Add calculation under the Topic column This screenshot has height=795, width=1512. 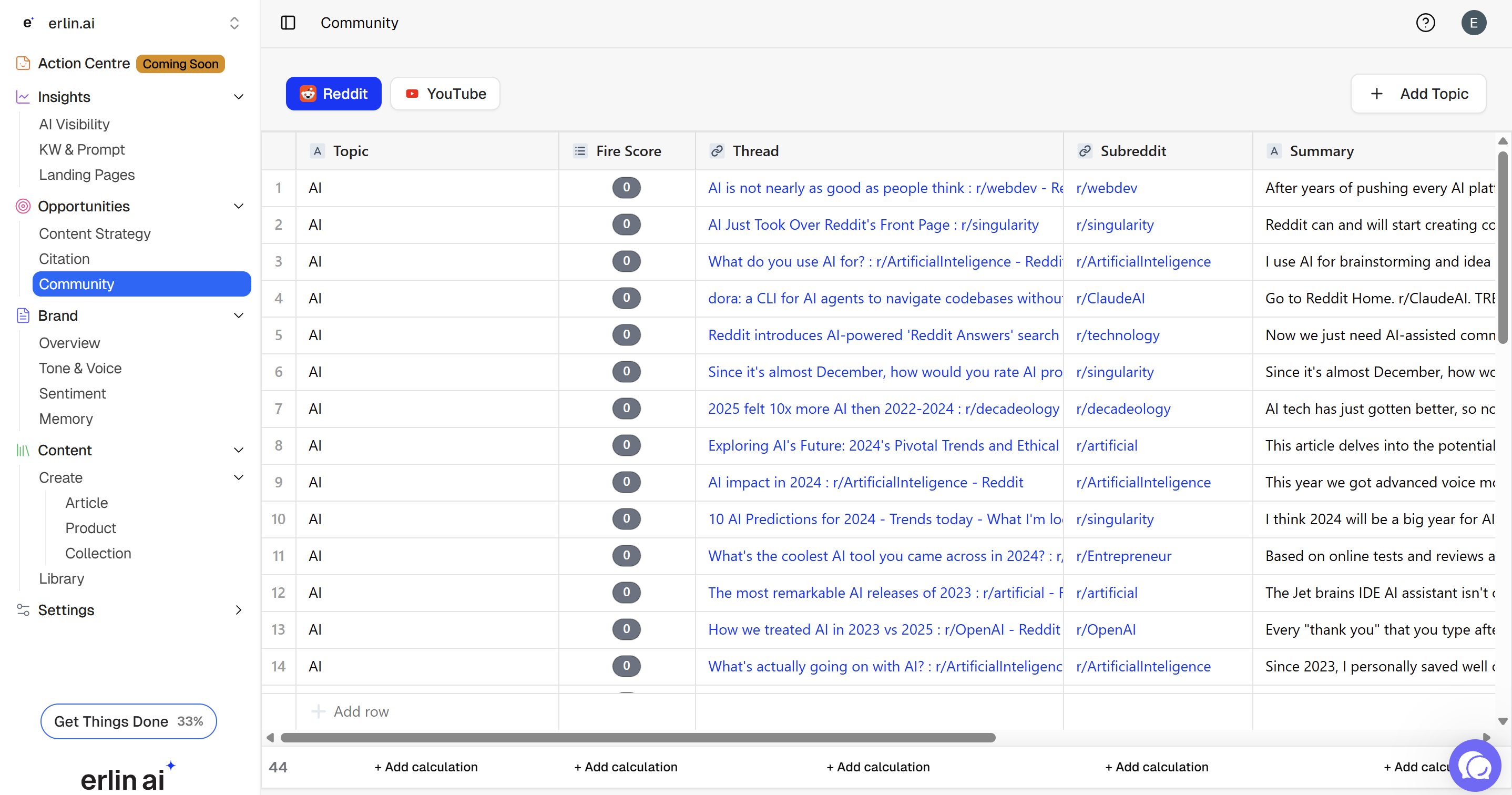[x=426, y=768]
